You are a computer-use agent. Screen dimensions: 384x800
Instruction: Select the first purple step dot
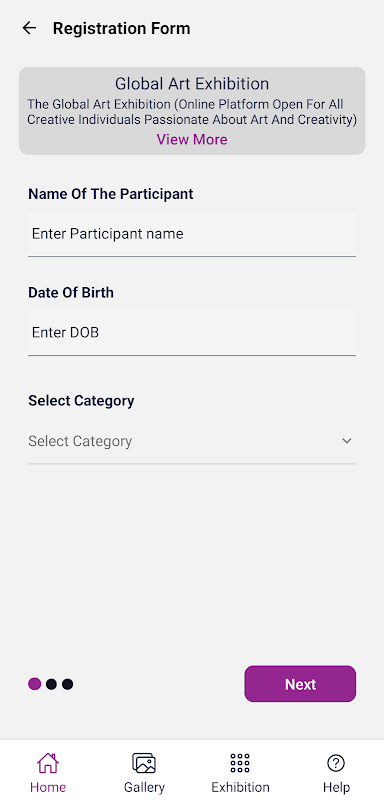[35, 684]
